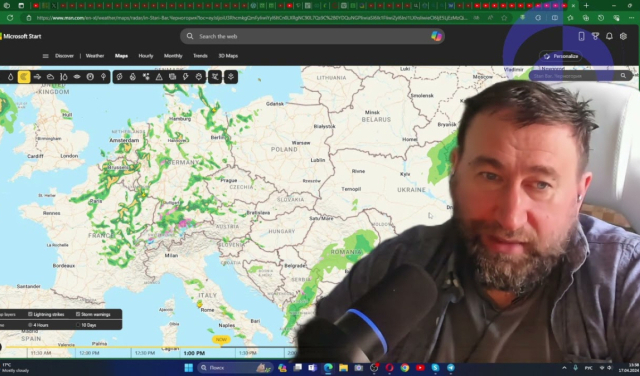This screenshot has height=376, width=640.
Task: Select the 4 Hours radio option
Action: pos(38,325)
